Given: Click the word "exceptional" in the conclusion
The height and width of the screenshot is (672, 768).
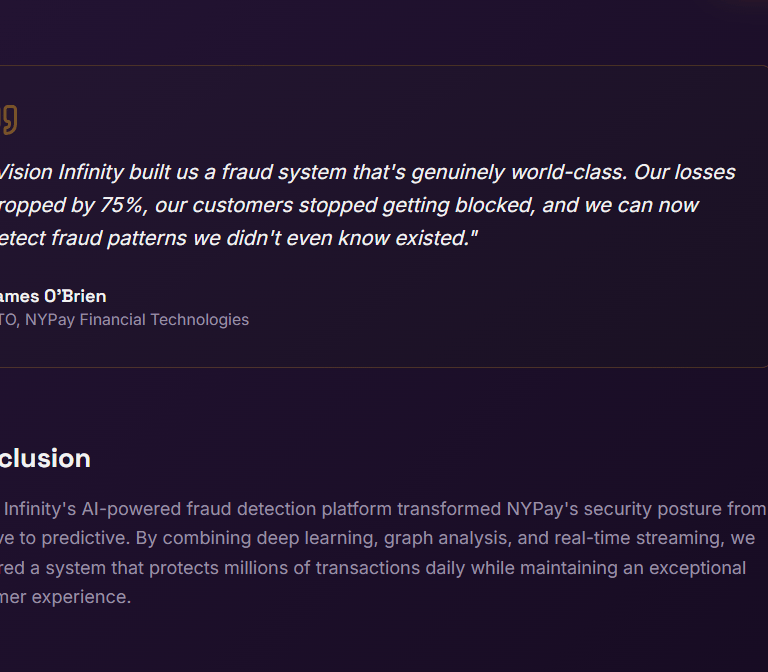Looking at the screenshot, I should (700, 568).
